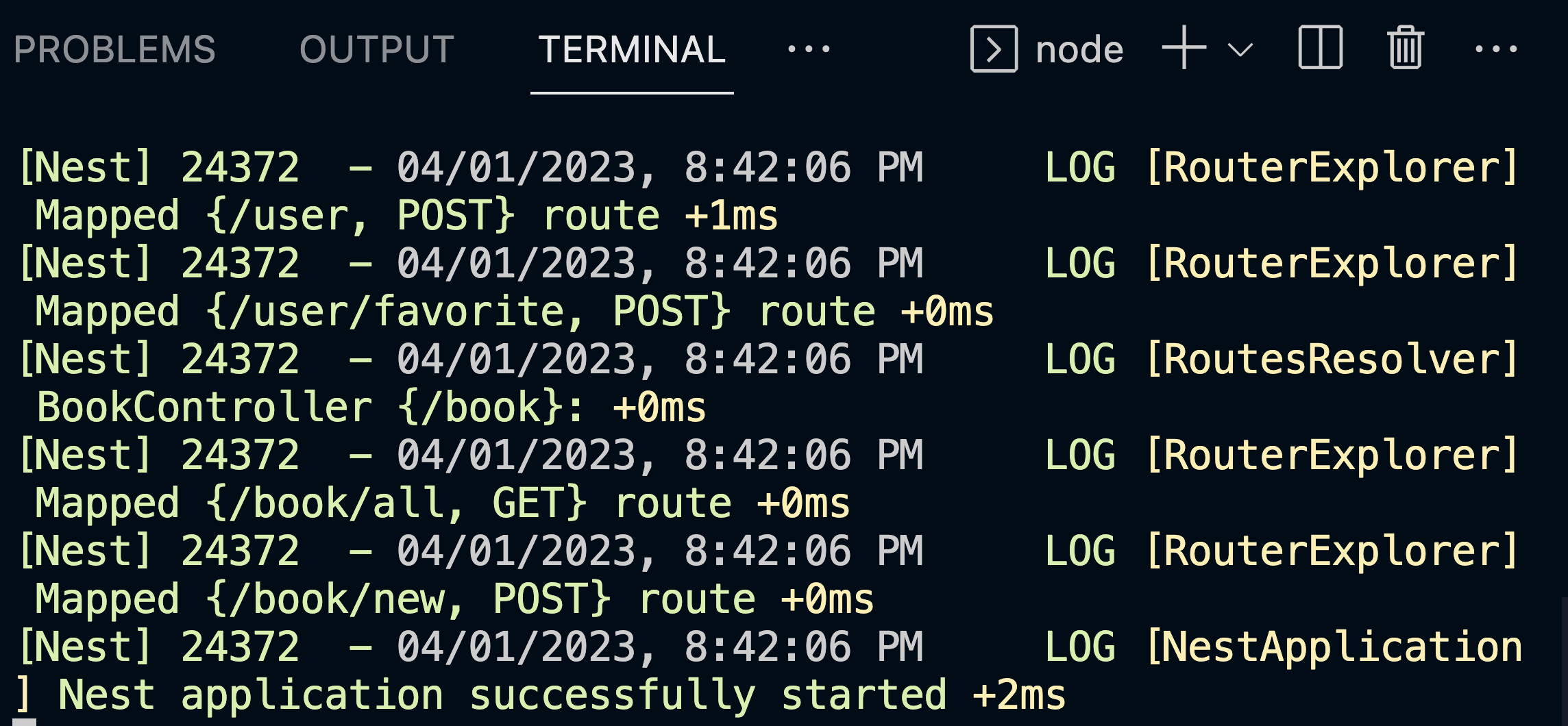Split the terminal pane
The height and width of the screenshot is (726, 1568).
tap(1321, 47)
